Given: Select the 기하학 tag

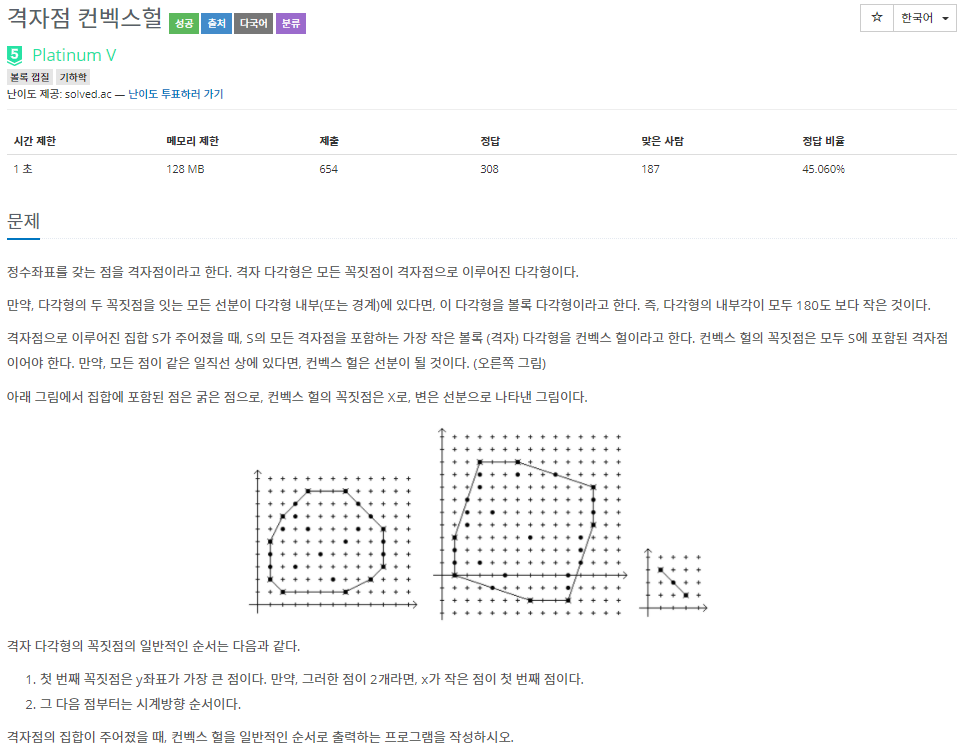Looking at the screenshot, I should (x=73, y=77).
